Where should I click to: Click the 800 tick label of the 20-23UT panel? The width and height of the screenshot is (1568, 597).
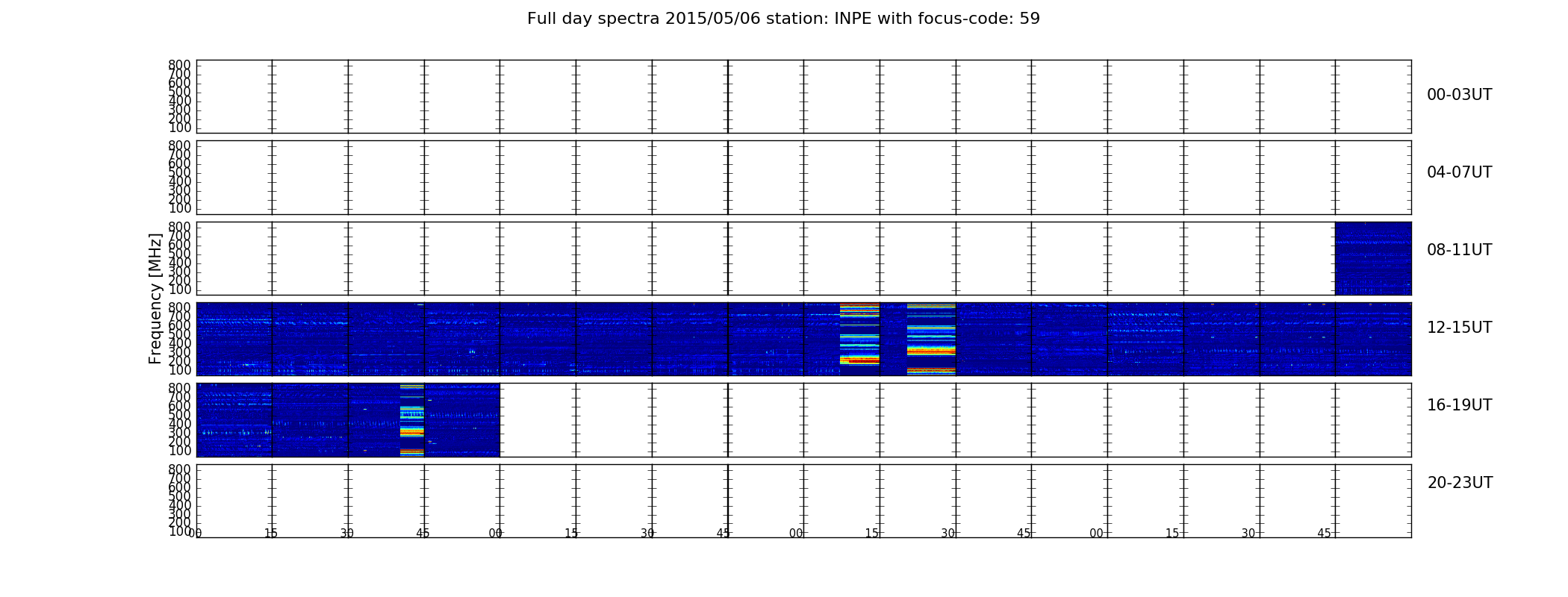tap(179, 469)
